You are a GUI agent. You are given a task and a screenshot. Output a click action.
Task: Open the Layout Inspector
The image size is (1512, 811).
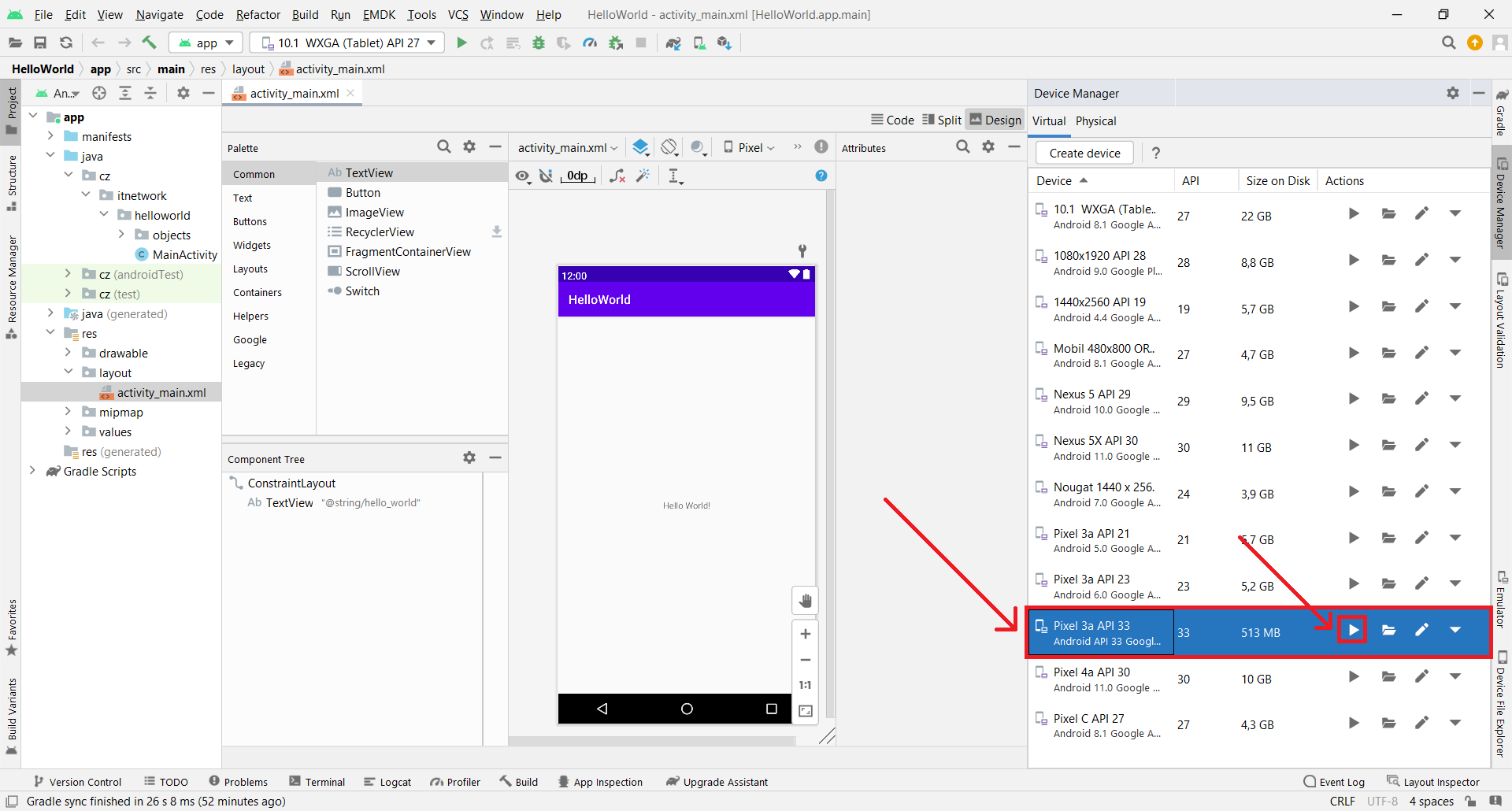click(x=1433, y=782)
